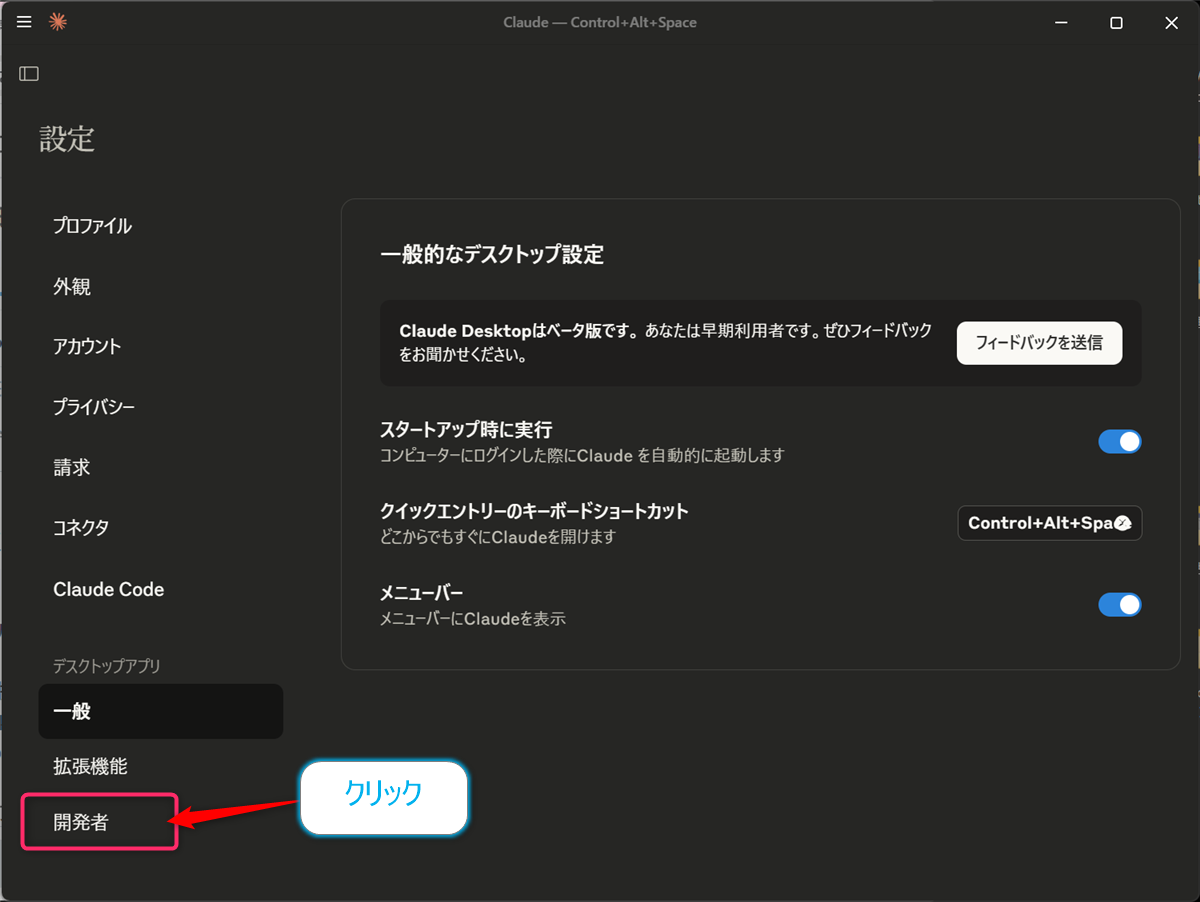Click the コンピューターにログインした際に description text
This screenshot has height=902, width=1200.
pyautogui.click(x=582, y=455)
